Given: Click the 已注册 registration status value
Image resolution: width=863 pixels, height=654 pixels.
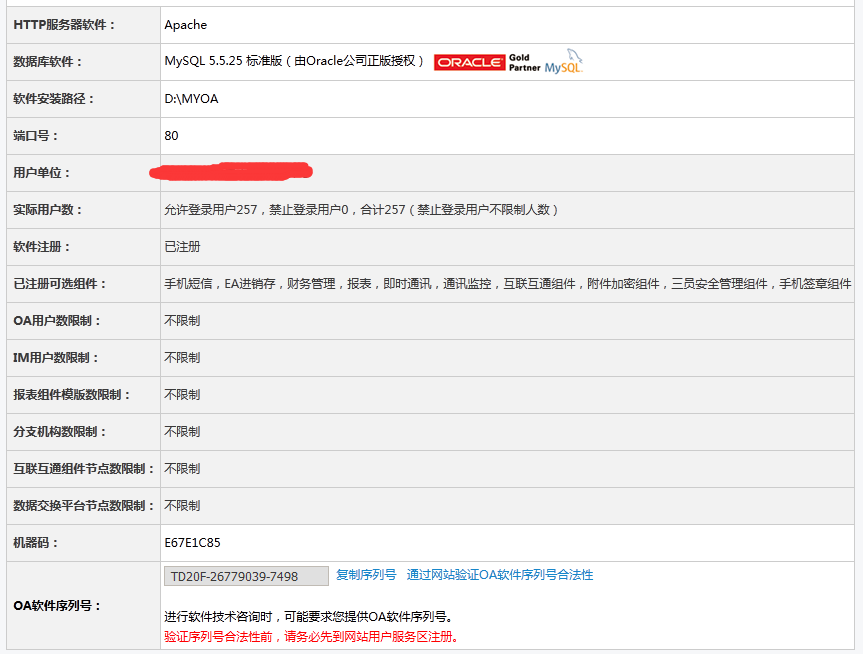Looking at the screenshot, I should 182,247.
